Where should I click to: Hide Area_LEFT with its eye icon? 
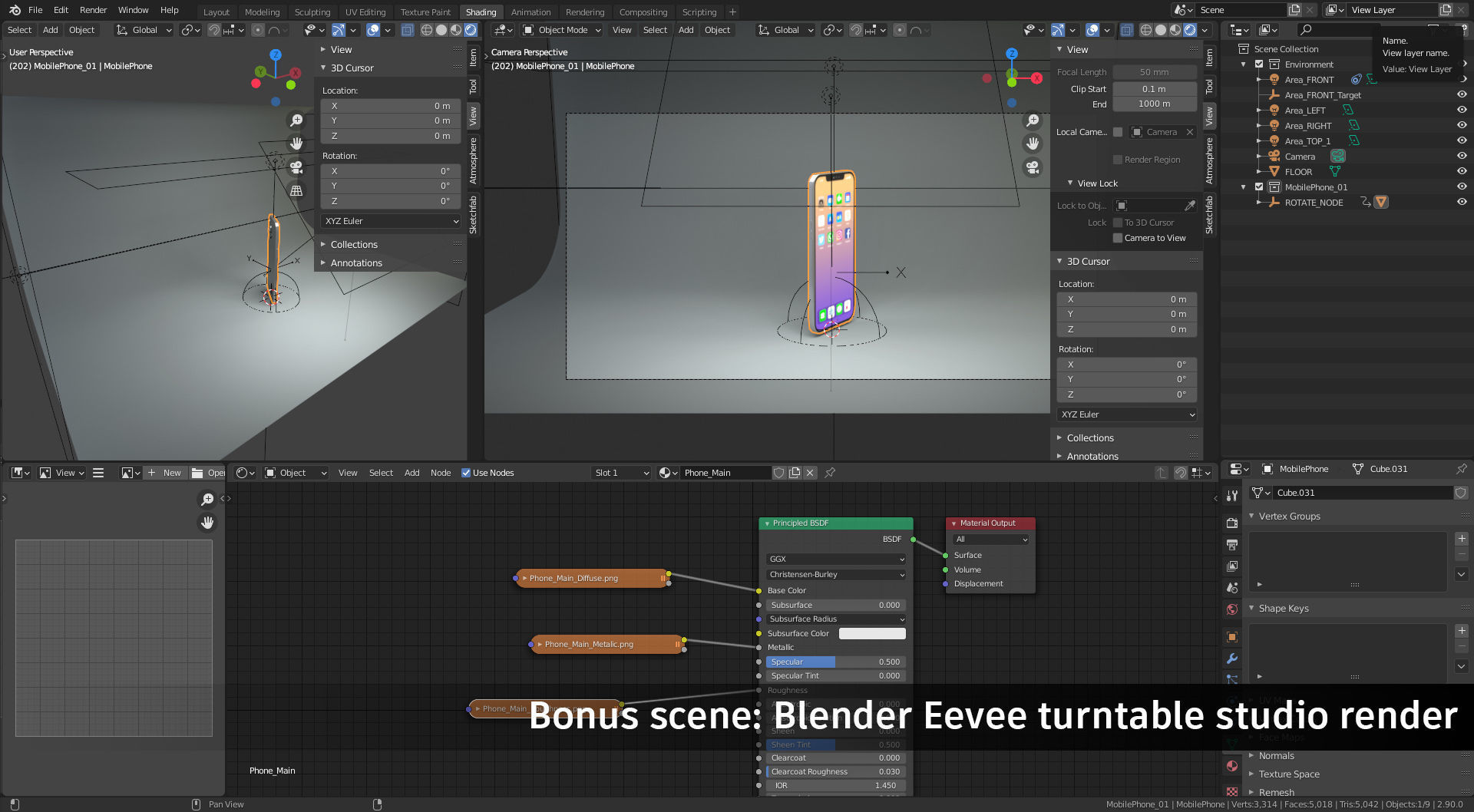click(x=1462, y=110)
